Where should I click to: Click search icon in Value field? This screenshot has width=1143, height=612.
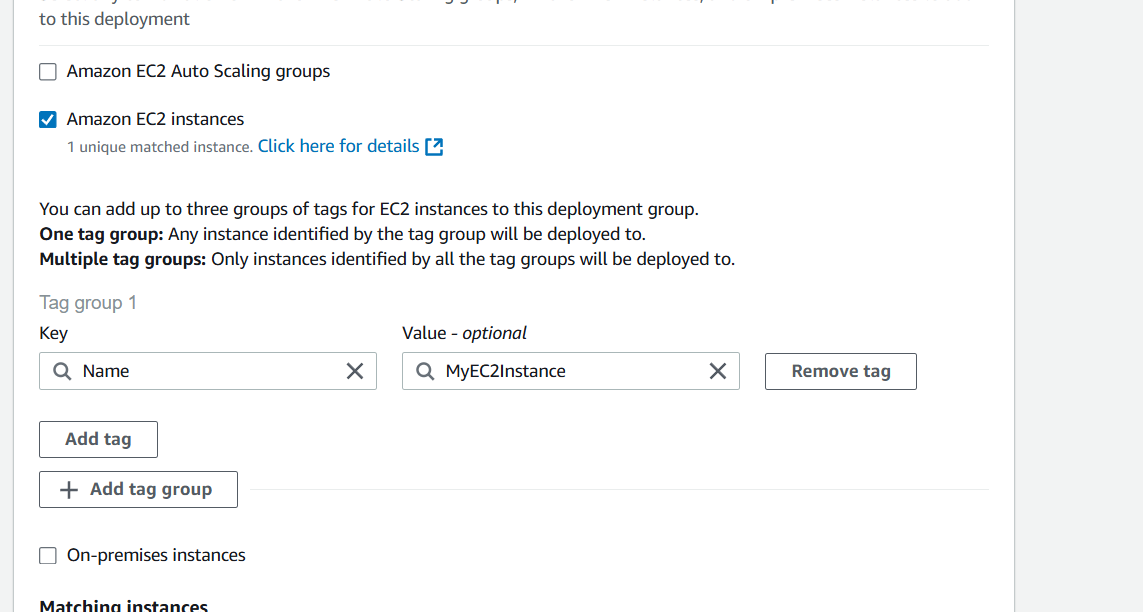coord(426,372)
